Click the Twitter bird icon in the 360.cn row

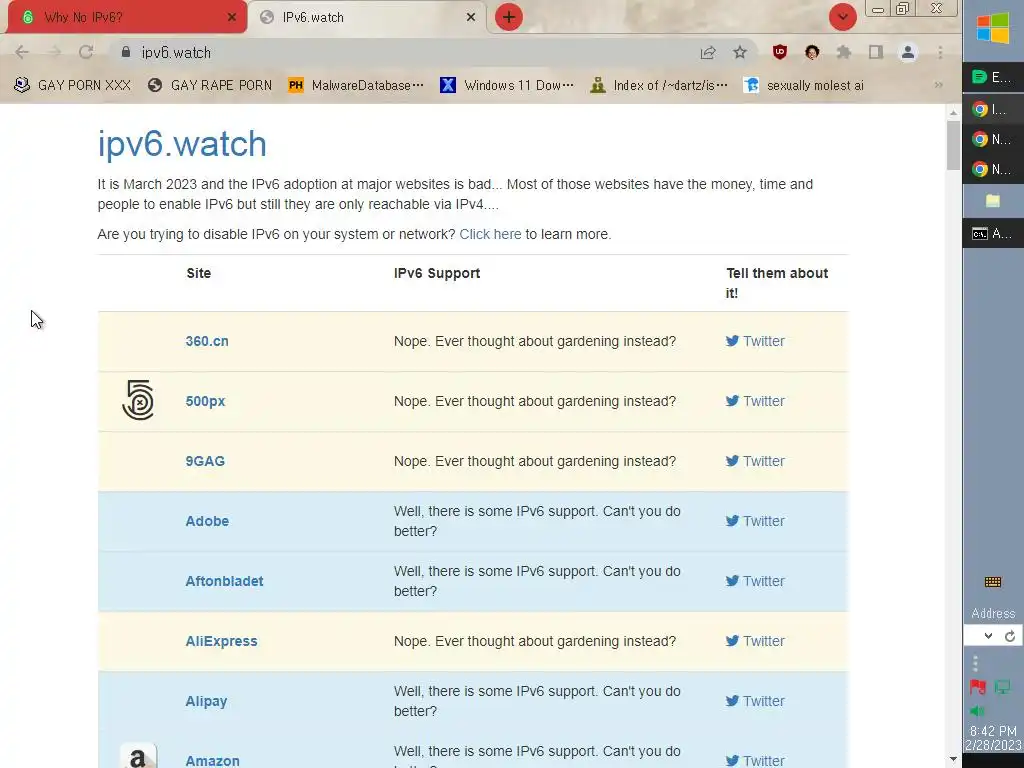click(732, 341)
